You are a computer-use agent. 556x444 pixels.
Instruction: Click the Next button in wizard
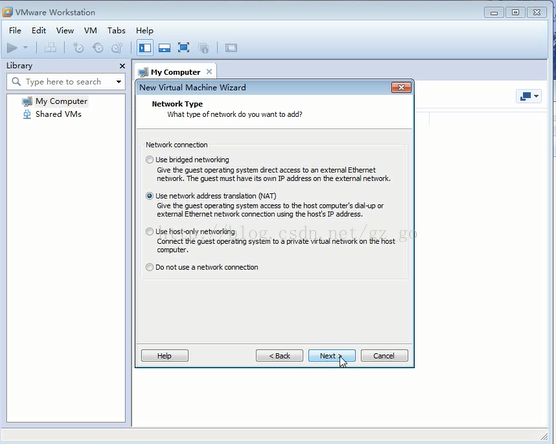[x=332, y=356]
